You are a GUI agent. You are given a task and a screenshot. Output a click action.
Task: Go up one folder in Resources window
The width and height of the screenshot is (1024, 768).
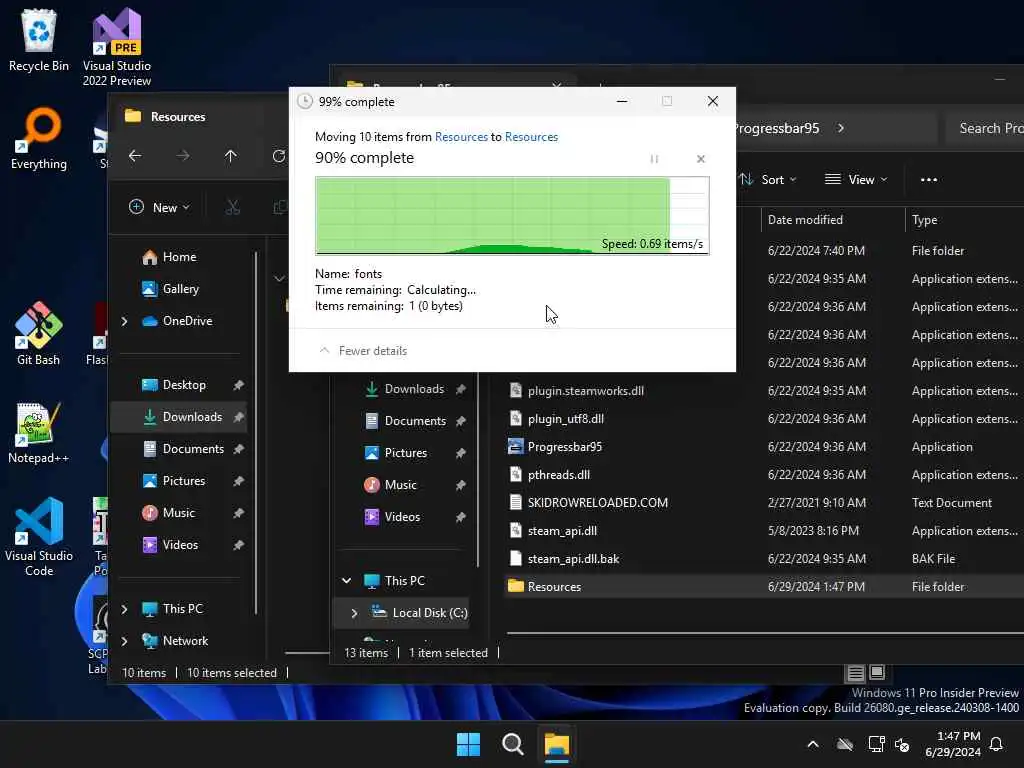(x=231, y=155)
